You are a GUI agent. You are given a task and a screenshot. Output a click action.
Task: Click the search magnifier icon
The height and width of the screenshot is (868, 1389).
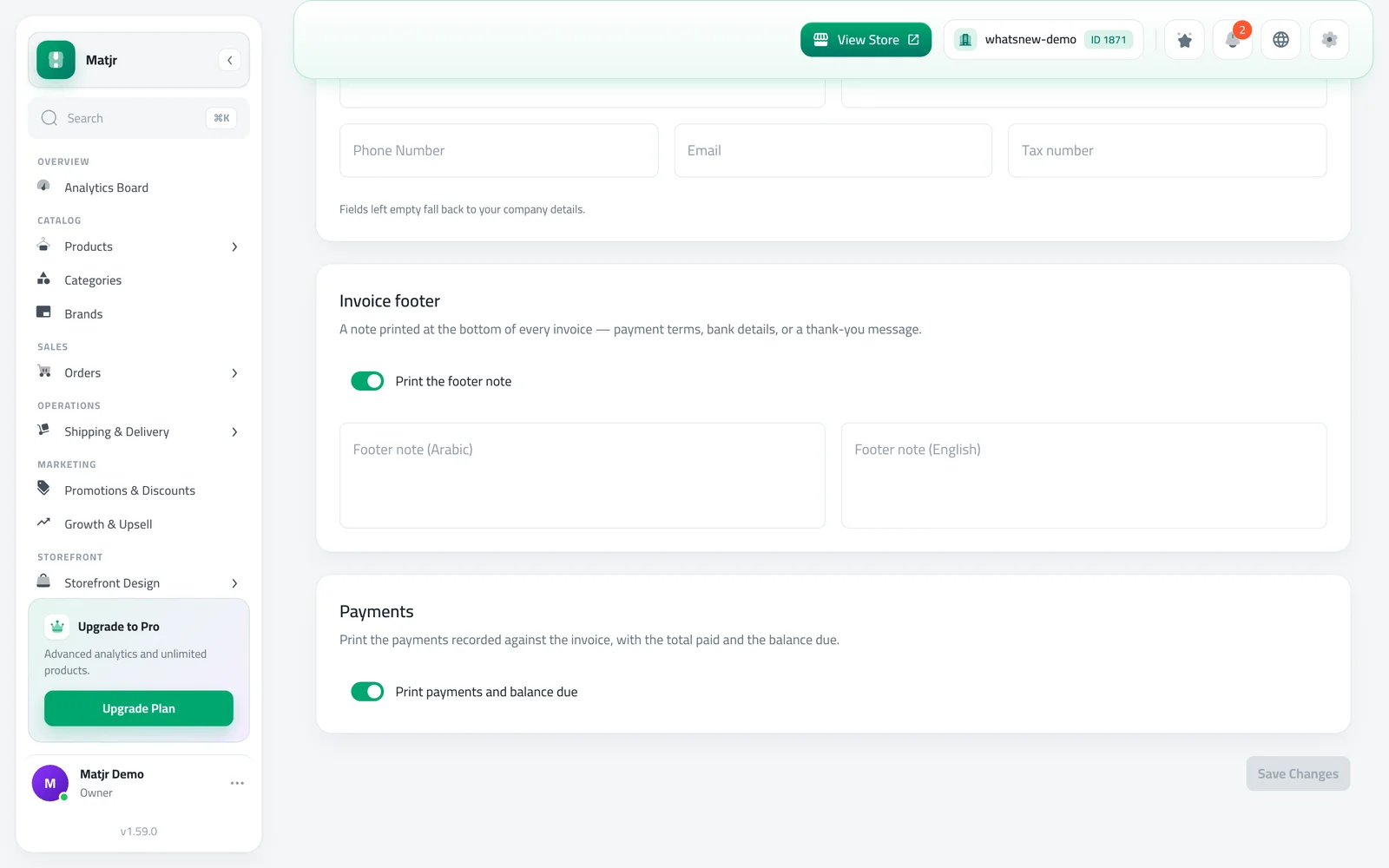[x=49, y=118]
